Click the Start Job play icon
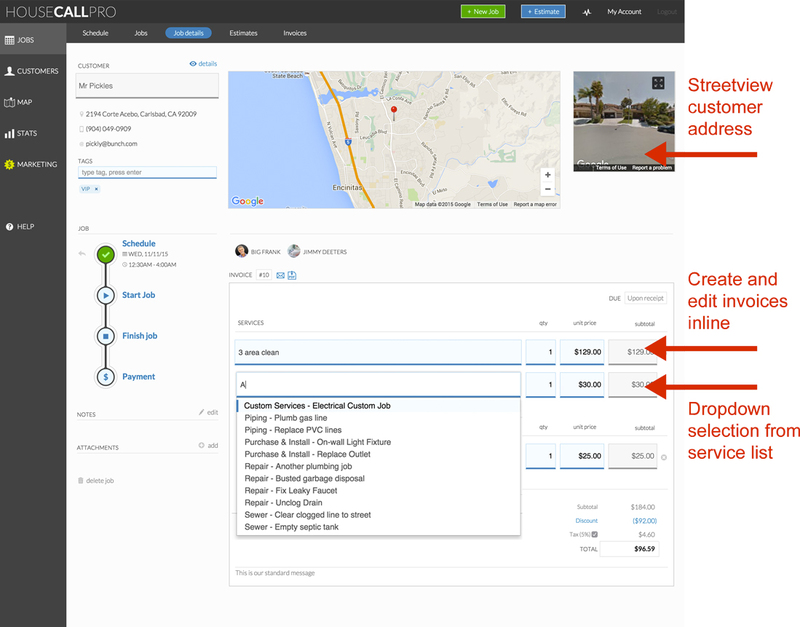 click(x=106, y=295)
